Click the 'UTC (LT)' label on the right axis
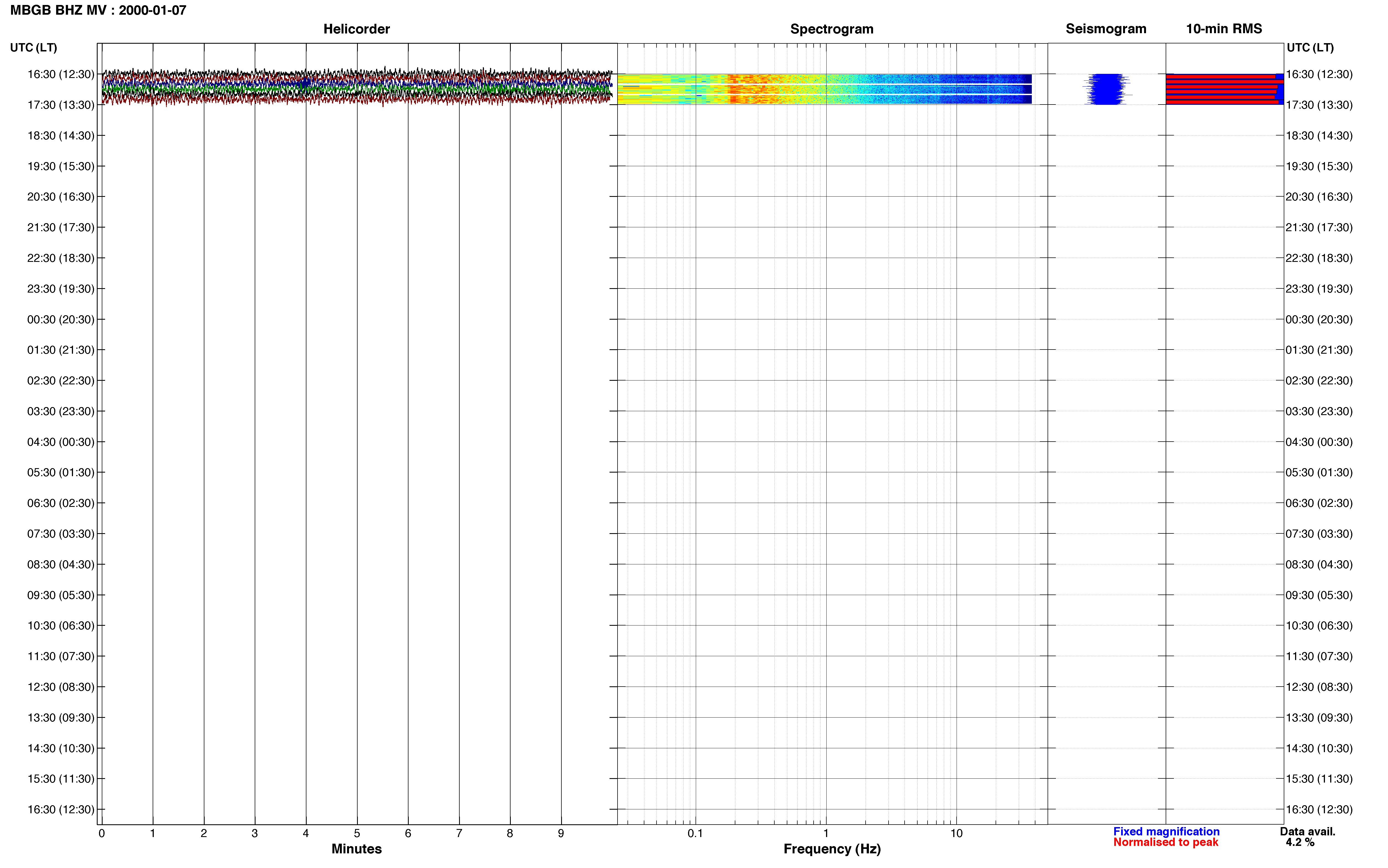This screenshot has width=1388, height=868. pyautogui.click(x=1310, y=48)
